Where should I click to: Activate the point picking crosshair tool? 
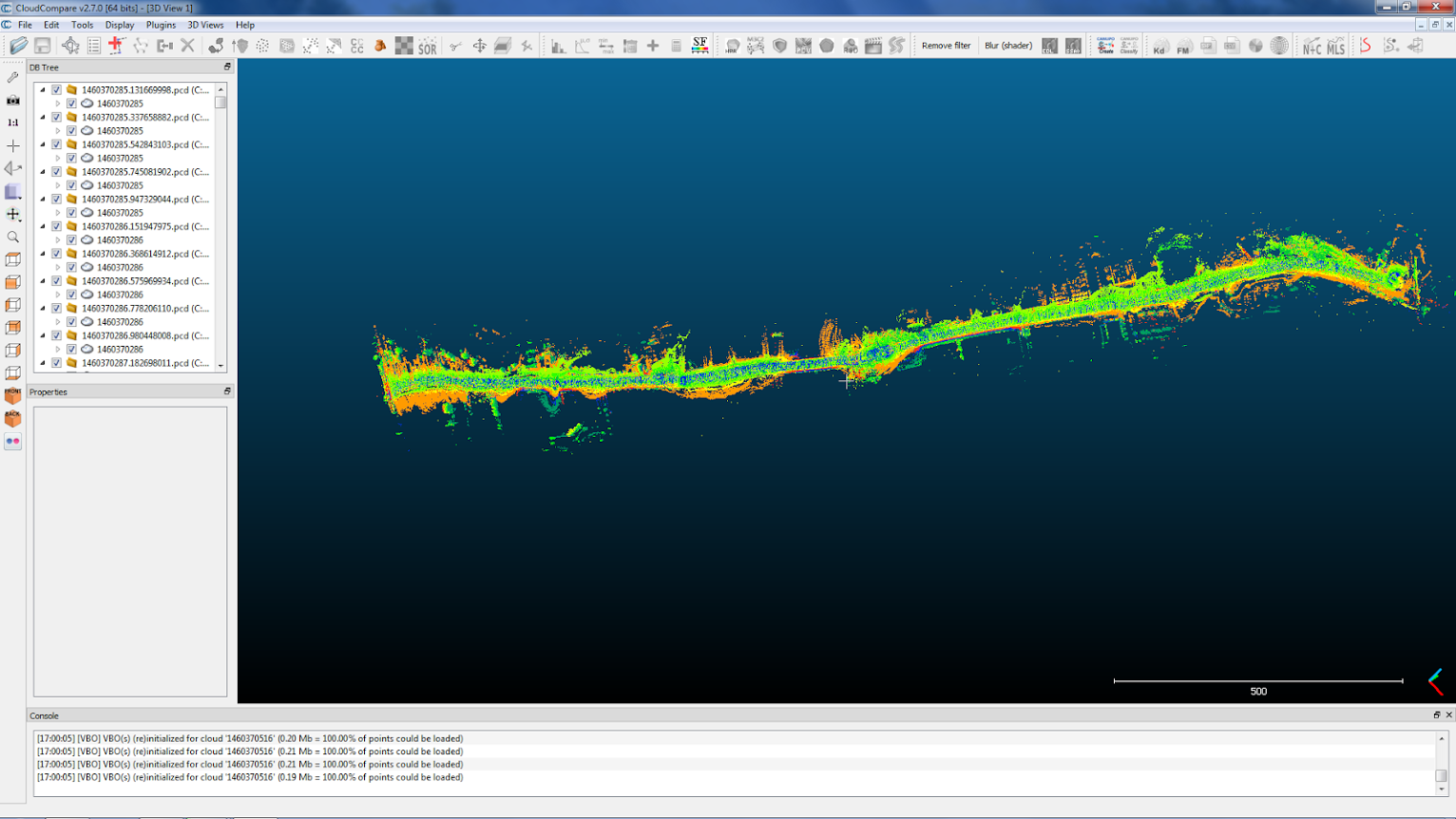tap(70, 46)
